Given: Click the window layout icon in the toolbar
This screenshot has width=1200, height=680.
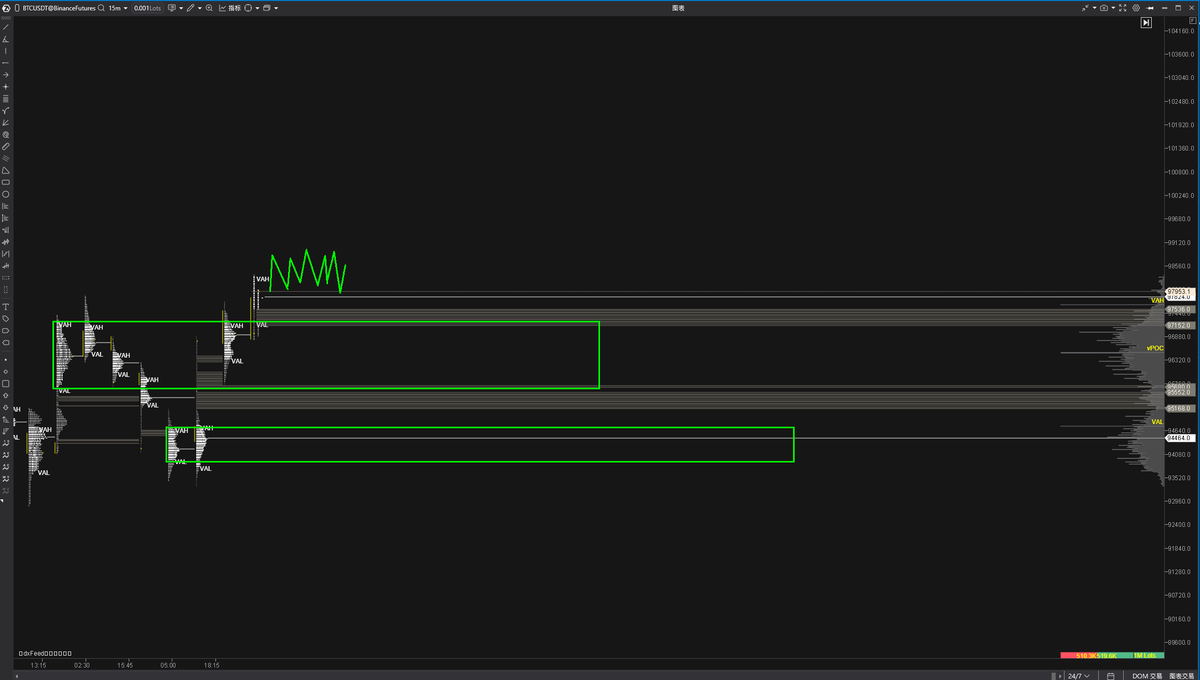Looking at the screenshot, I should pyautogui.click(x=267, y=8).
